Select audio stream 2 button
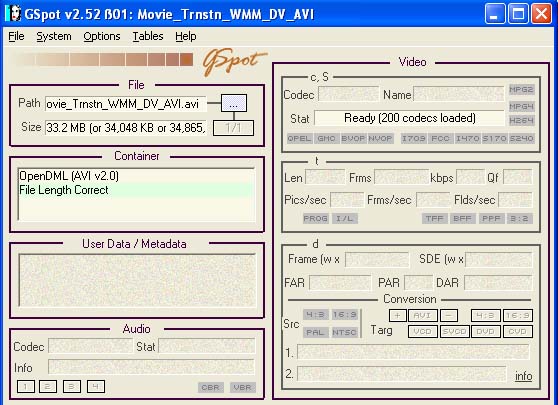 coord(48,386)
